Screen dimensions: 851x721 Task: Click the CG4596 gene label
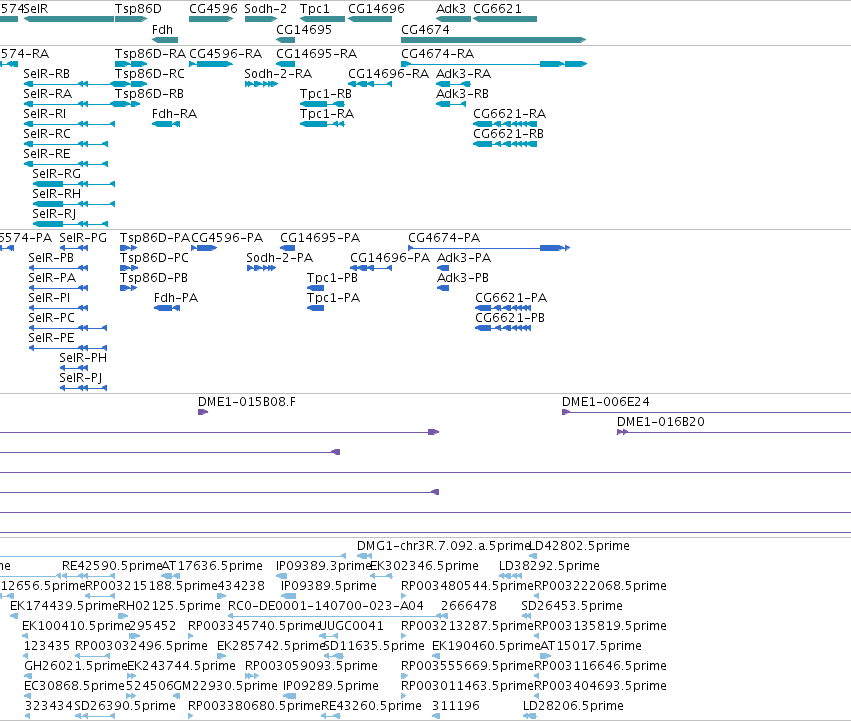(x=213, y=9)
